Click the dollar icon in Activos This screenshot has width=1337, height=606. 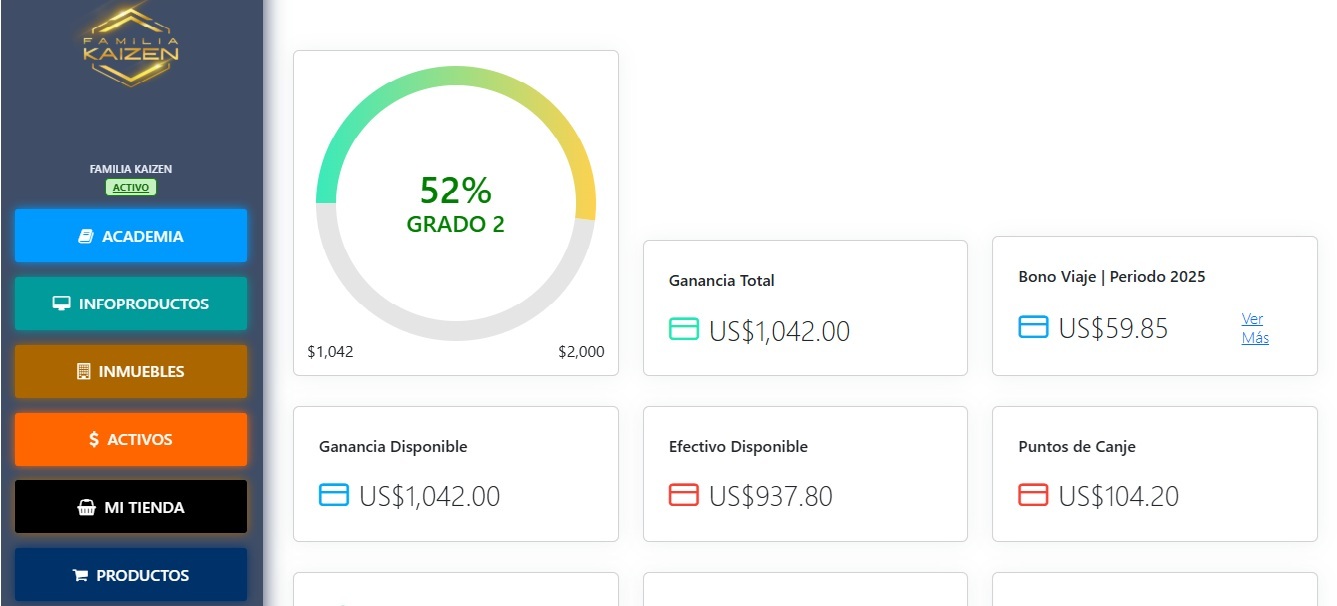pyautogui.click(x=94, y=440)
